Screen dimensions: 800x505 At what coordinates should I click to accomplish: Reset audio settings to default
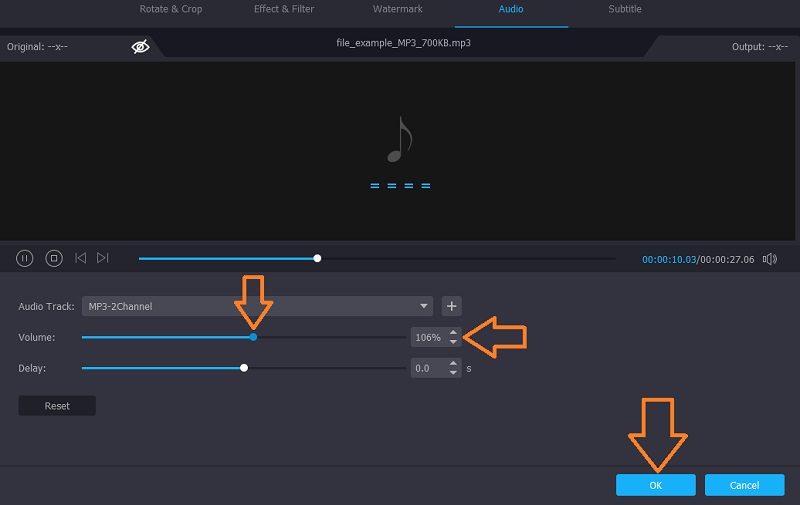(x=57, y=406)
